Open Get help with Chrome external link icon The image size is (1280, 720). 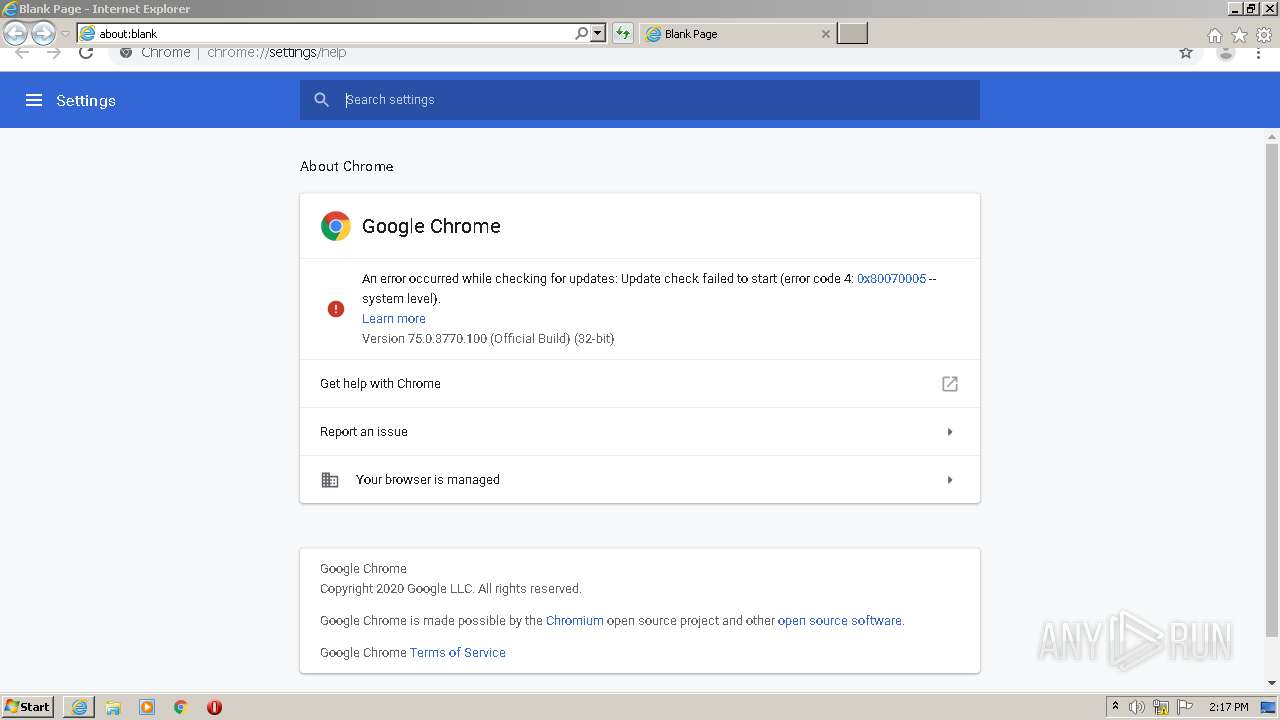point(950,384)
